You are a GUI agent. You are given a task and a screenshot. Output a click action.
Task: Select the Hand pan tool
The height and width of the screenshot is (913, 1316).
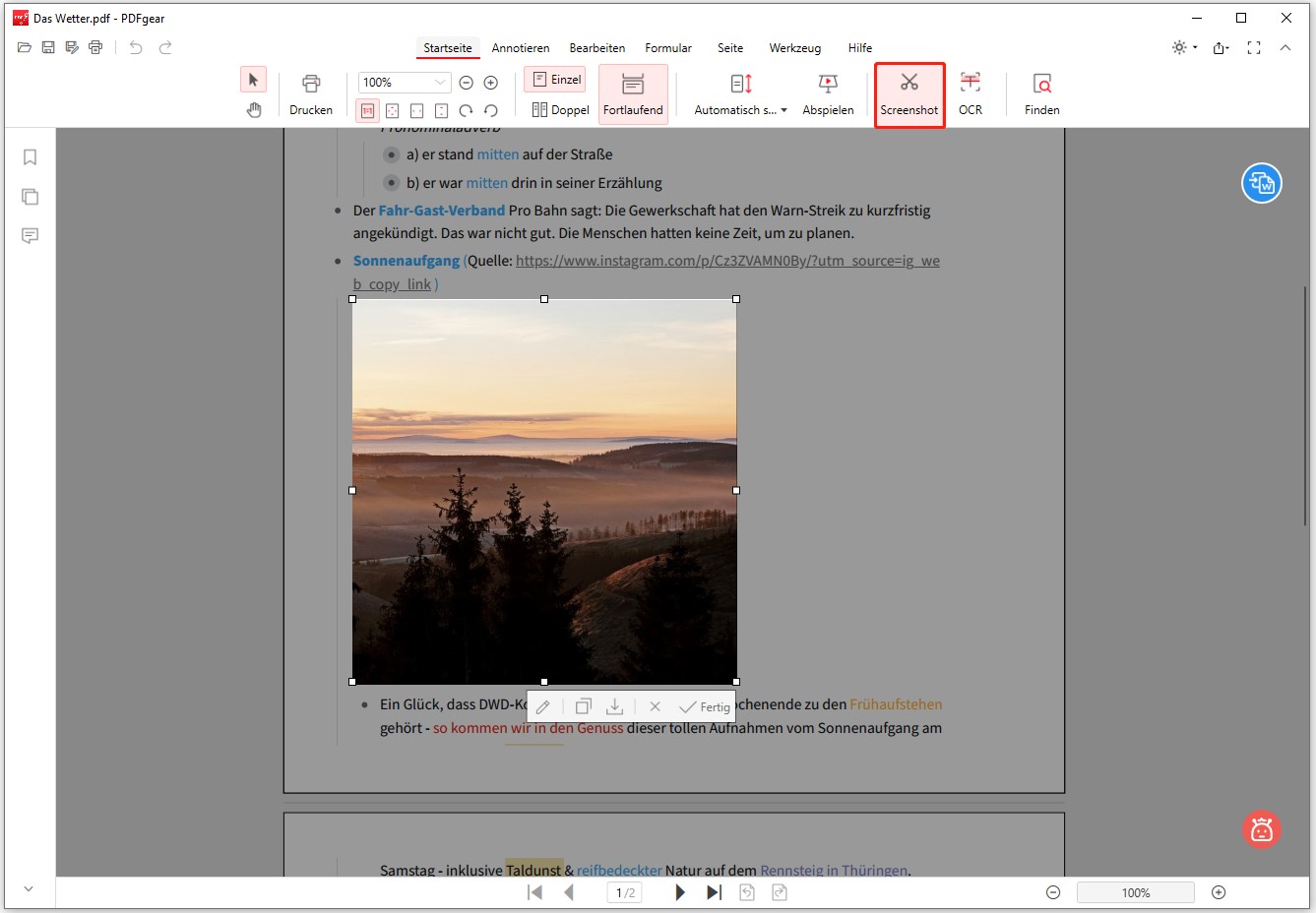tap(253, 109)
